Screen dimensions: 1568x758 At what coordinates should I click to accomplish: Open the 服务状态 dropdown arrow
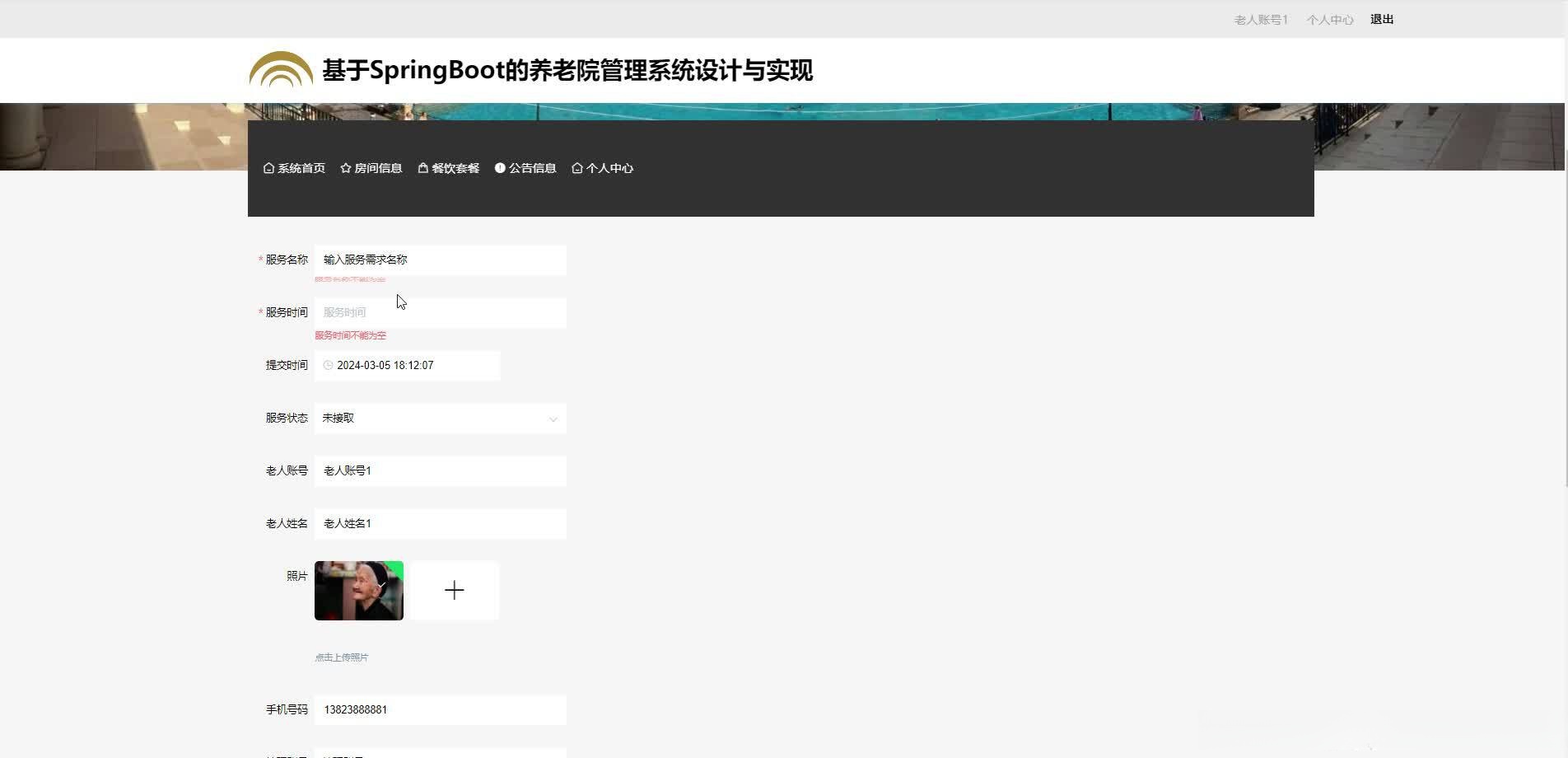(x=553, y=419)
